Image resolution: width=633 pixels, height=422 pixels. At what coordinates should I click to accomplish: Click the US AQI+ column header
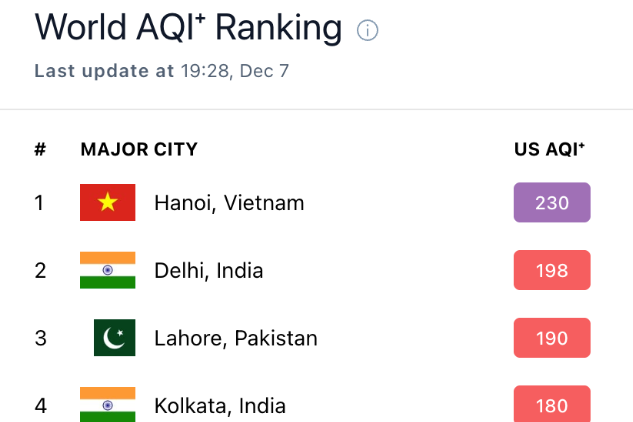pyautogui.click(x=549, y=150)
